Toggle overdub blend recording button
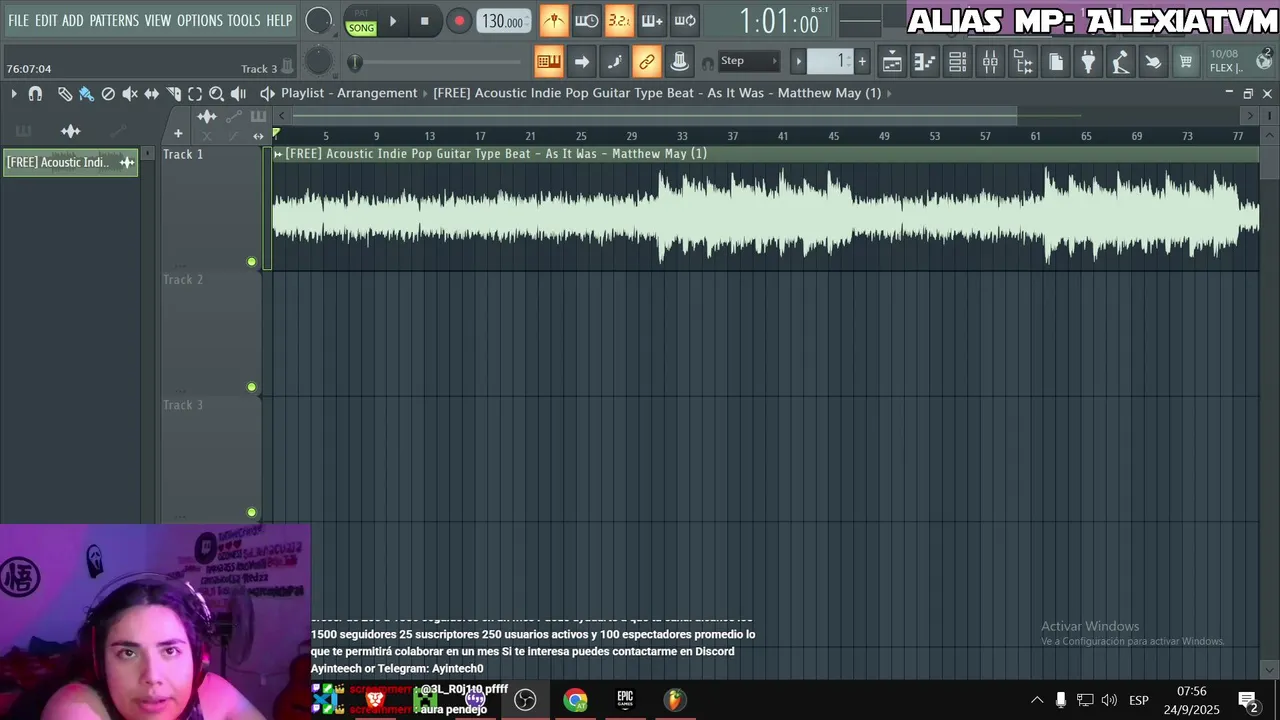Screen dimensions: 1280x720 tap(652, 20)
